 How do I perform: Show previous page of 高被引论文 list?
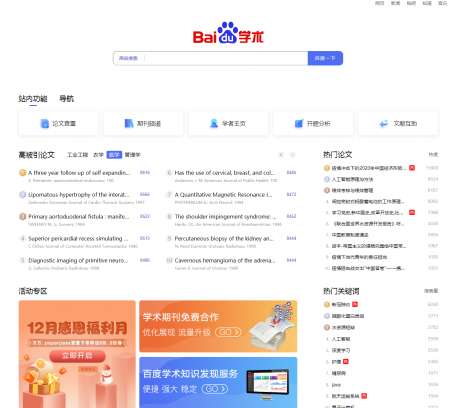point(281,155)
